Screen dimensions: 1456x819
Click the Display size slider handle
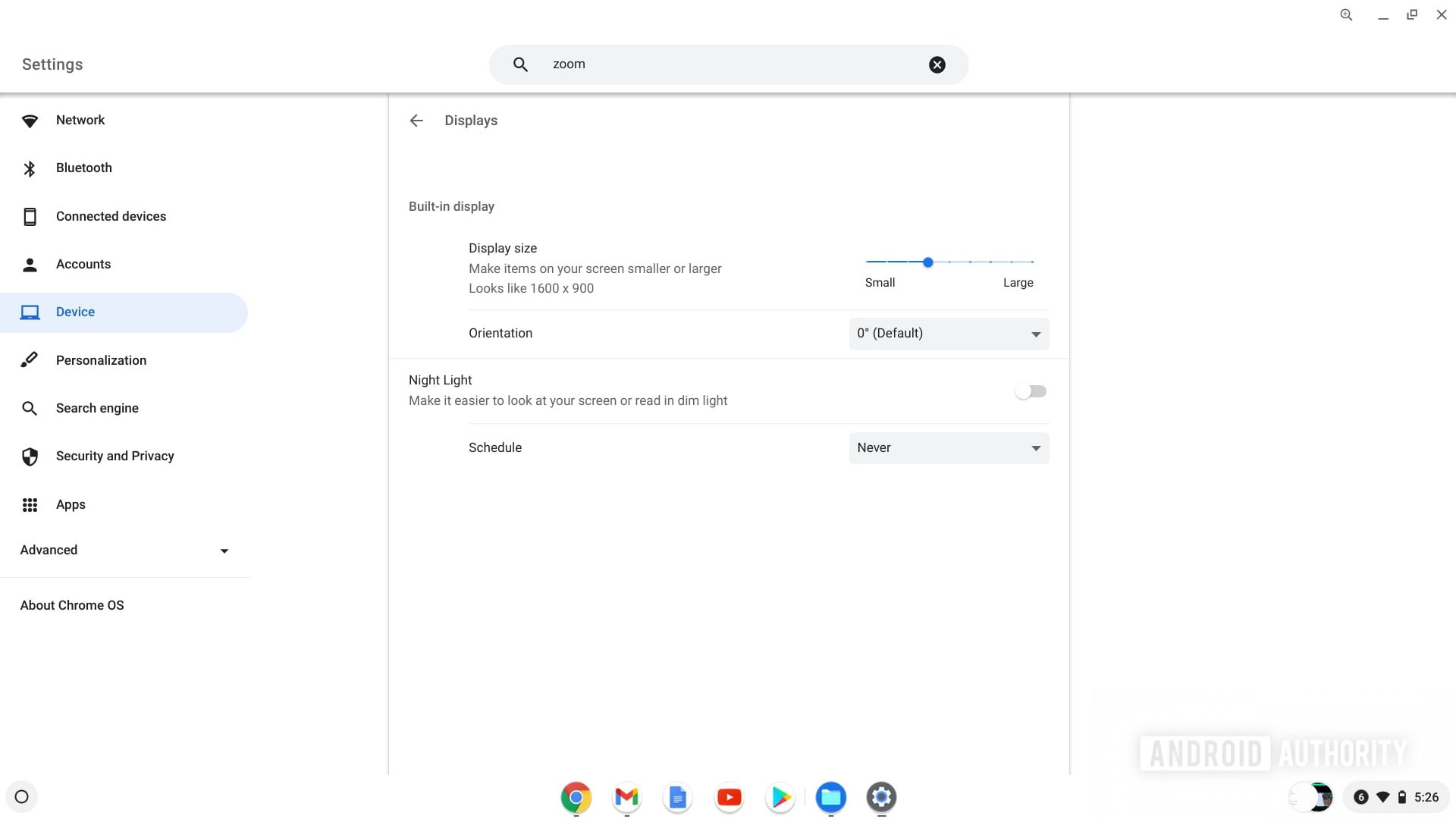[927, 262]
